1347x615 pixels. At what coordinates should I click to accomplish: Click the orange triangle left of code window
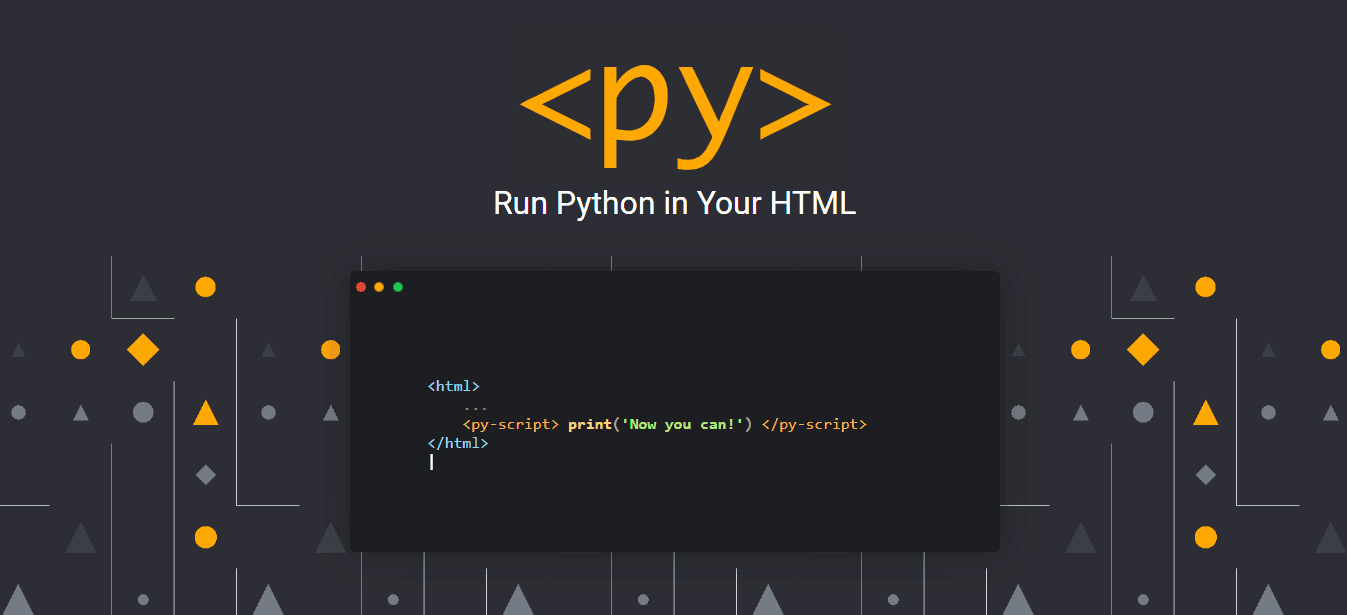[x=205, y=413]
